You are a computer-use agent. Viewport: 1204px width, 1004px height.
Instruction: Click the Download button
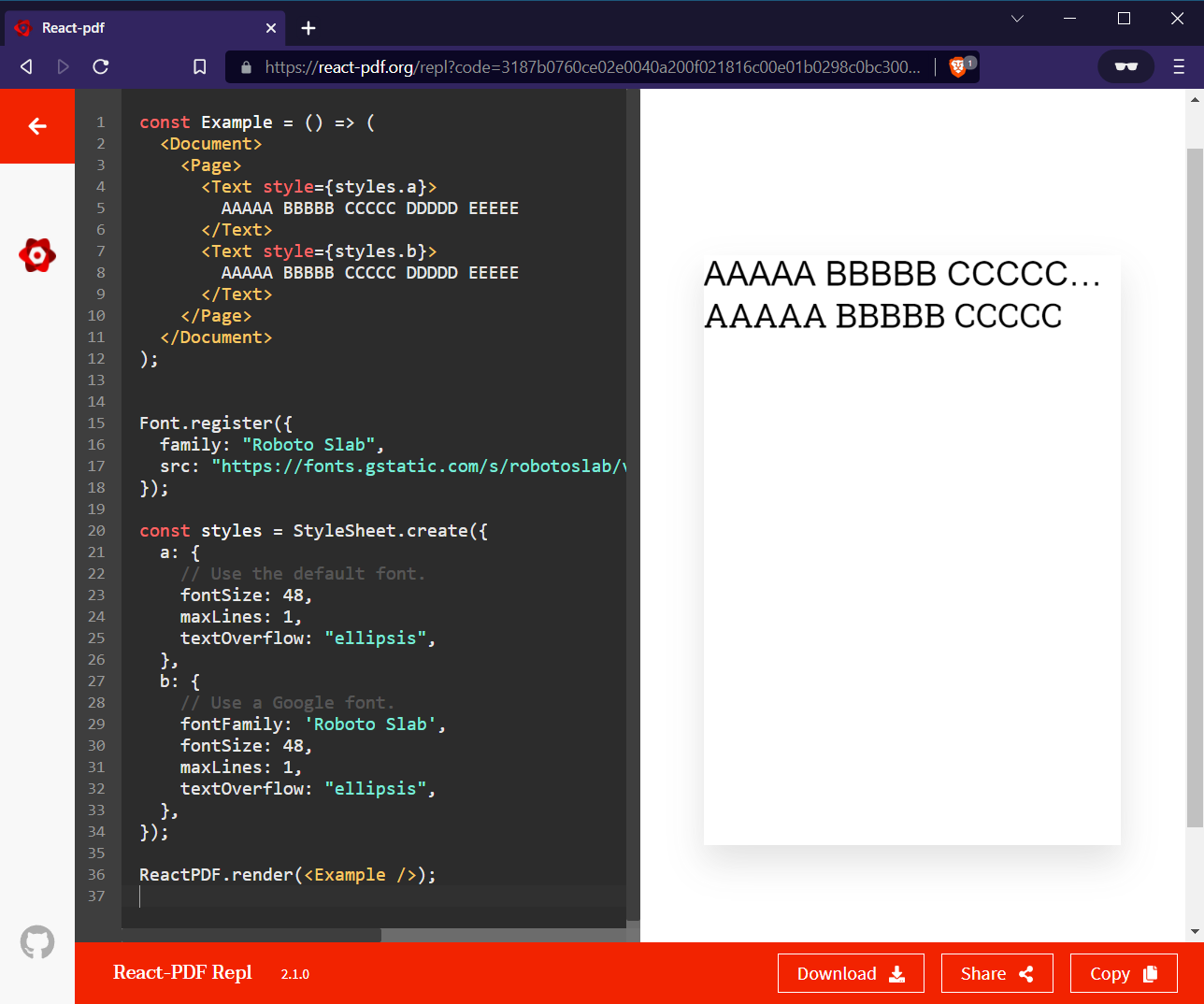click(851, 972)
